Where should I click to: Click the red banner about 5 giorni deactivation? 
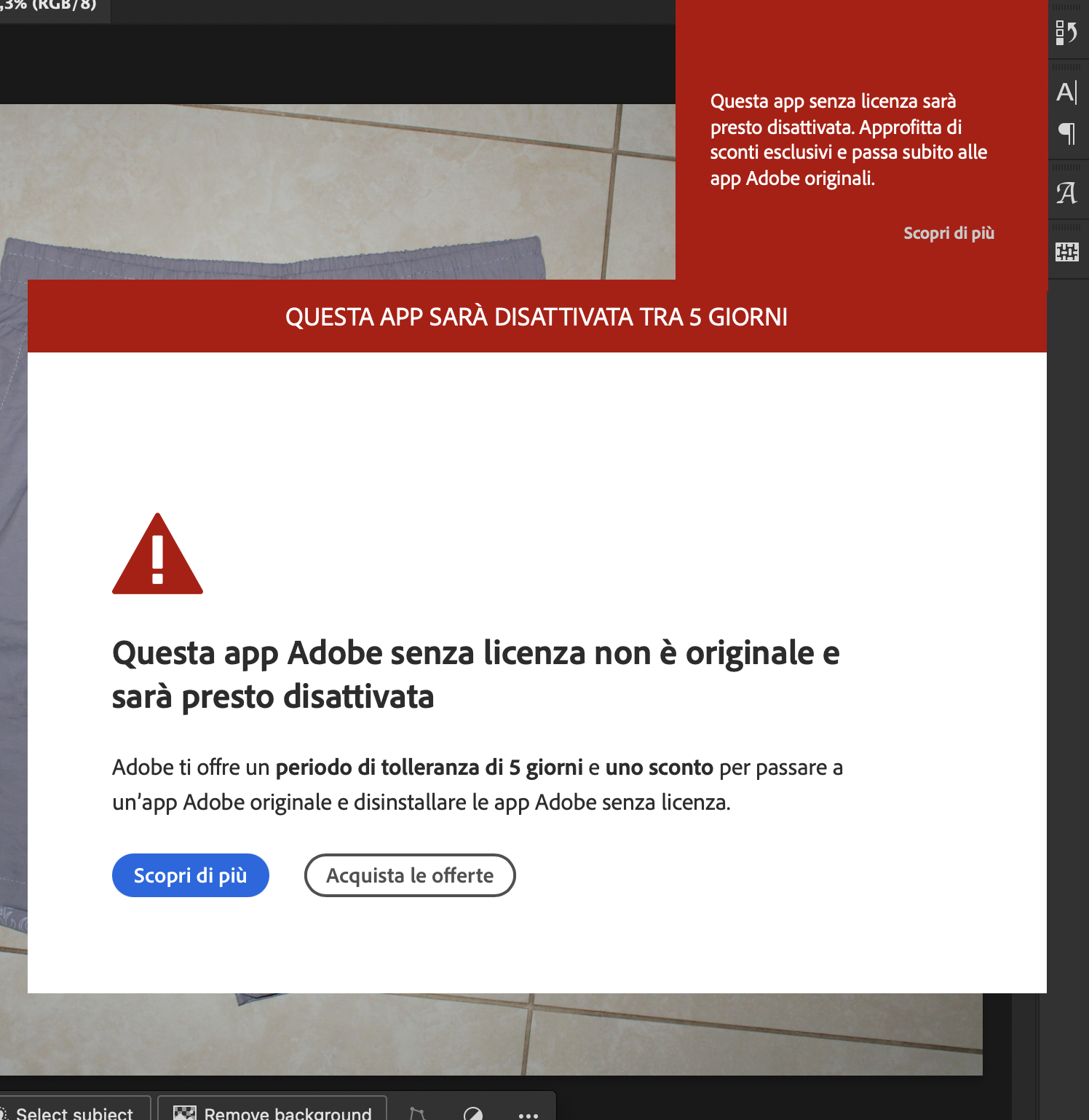[x=536, y=317]
